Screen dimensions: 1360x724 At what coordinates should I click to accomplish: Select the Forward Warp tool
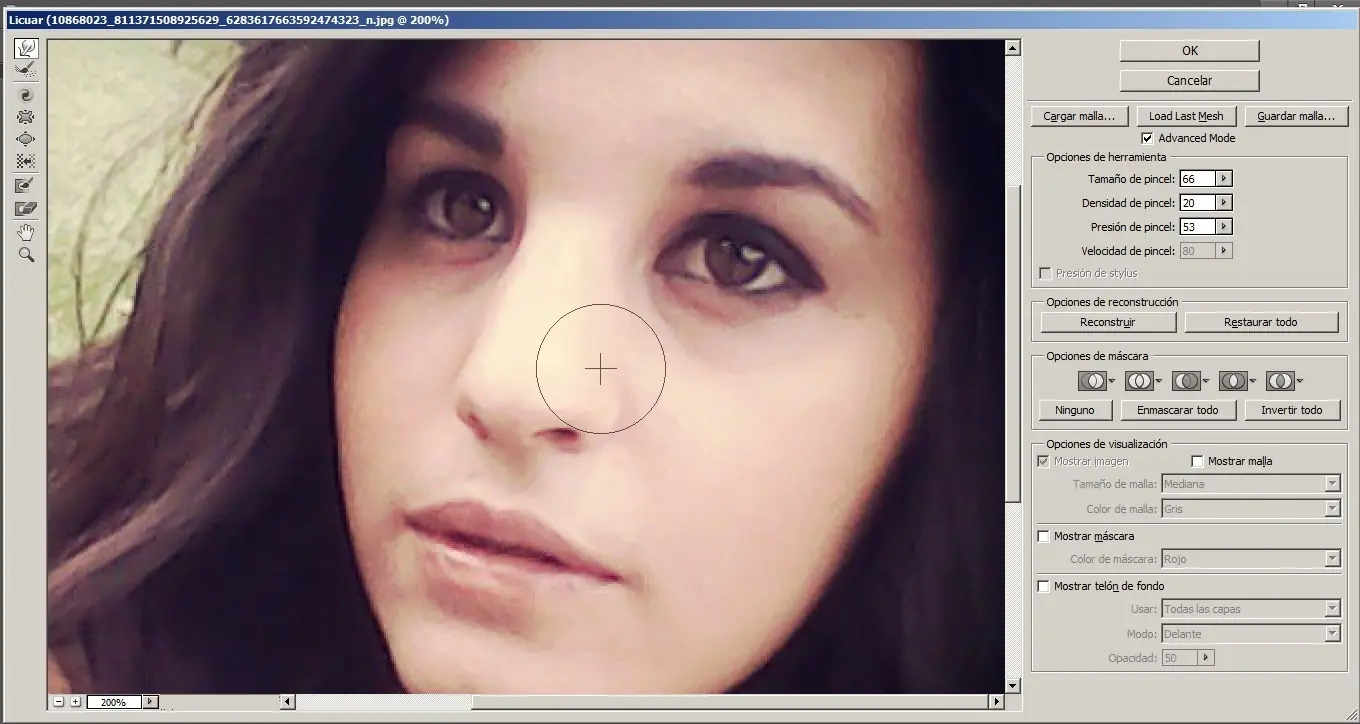click(x=26, y=48)
